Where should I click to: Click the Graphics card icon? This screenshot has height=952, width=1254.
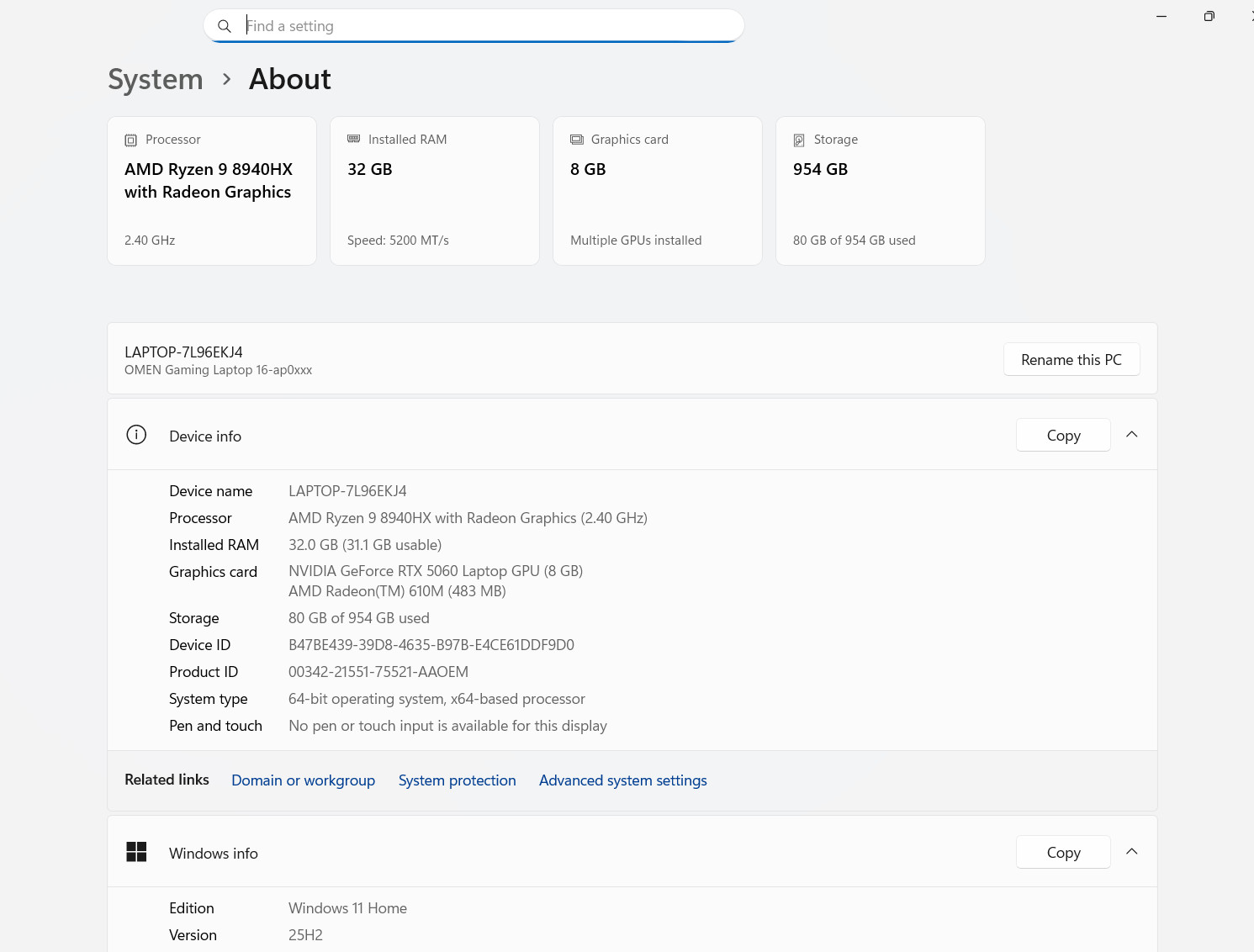(577, 140)
